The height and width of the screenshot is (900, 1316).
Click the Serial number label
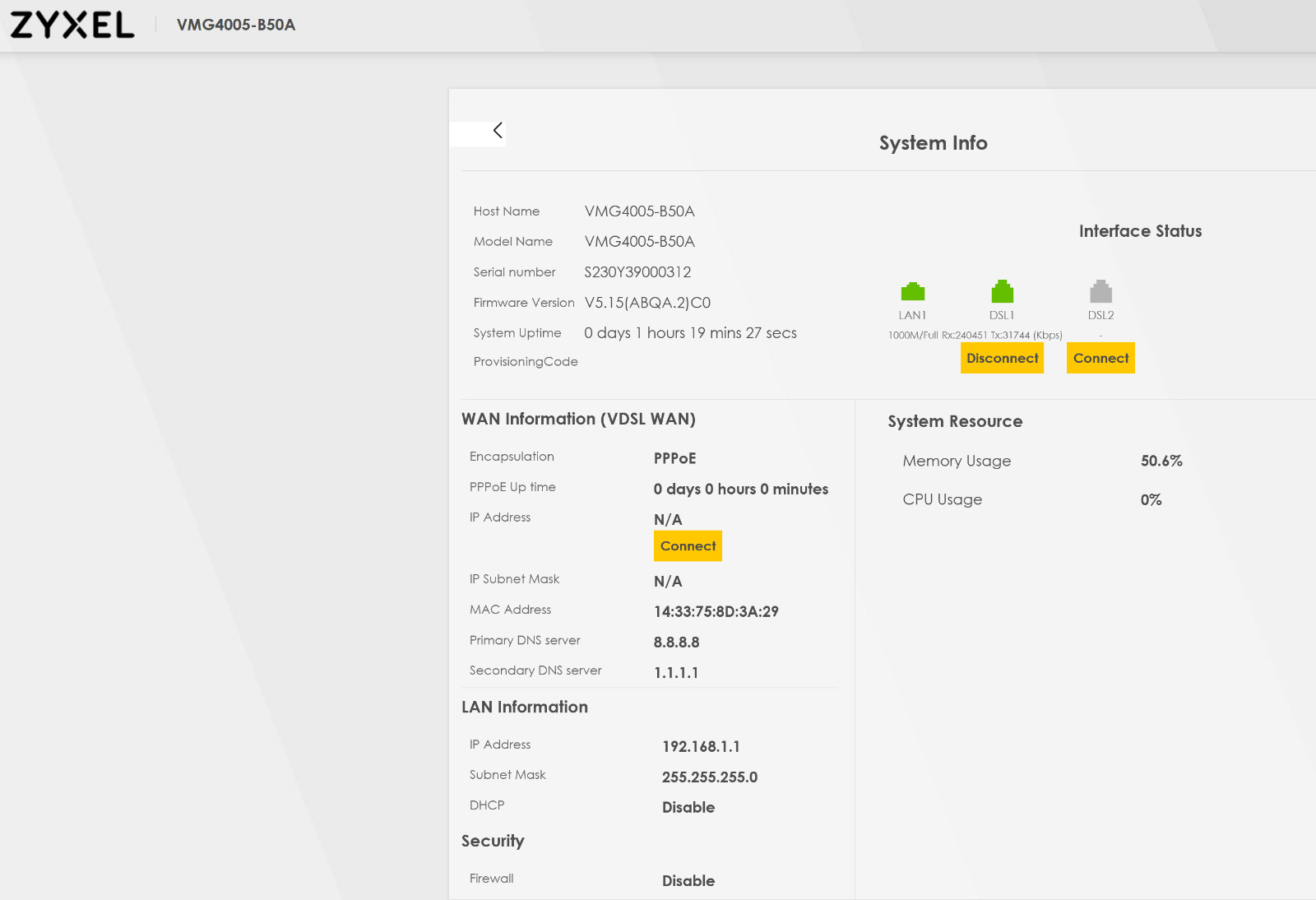514,272
